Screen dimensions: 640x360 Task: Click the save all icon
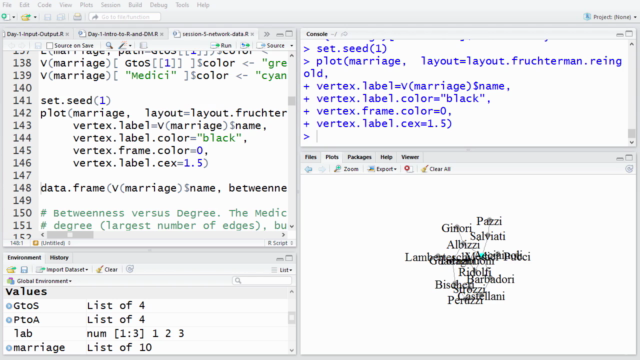[61, 17]
